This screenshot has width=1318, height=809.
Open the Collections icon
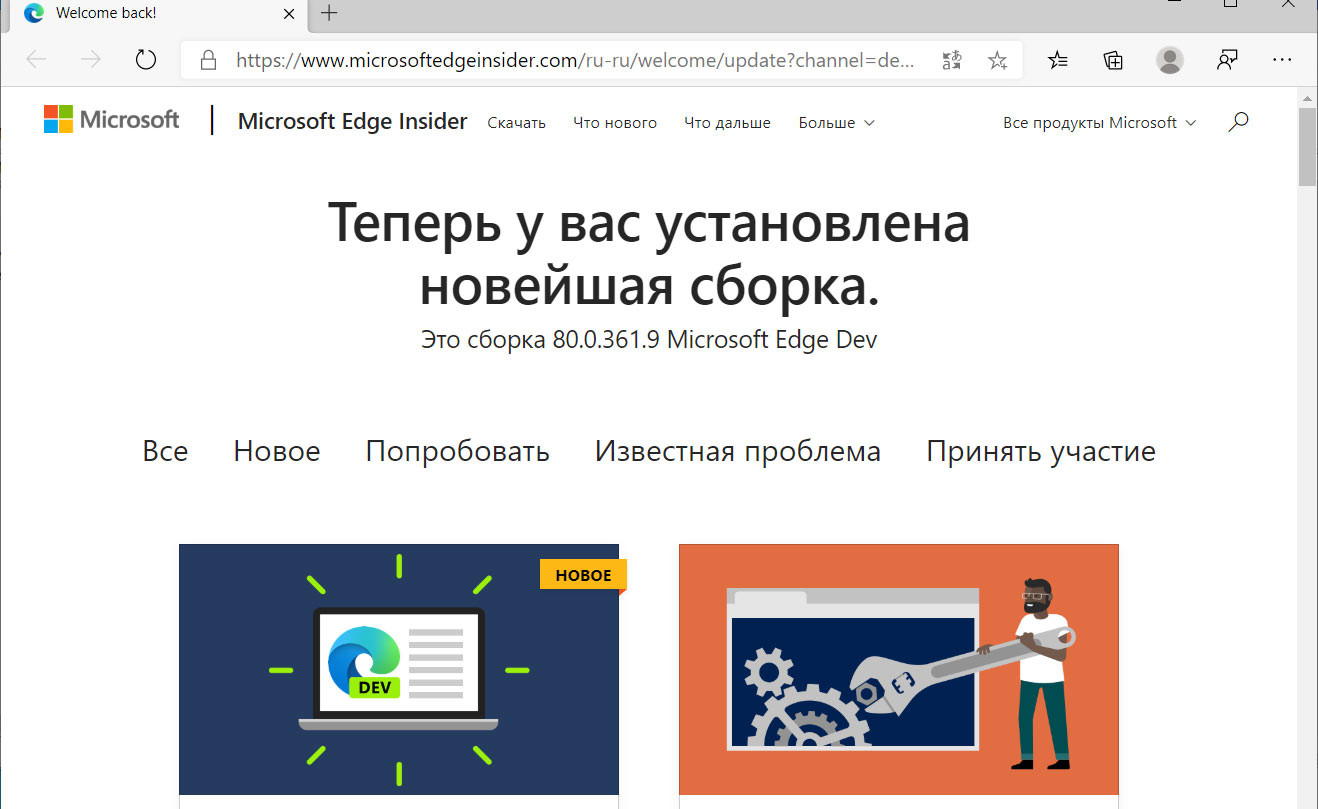point(1113,61)
